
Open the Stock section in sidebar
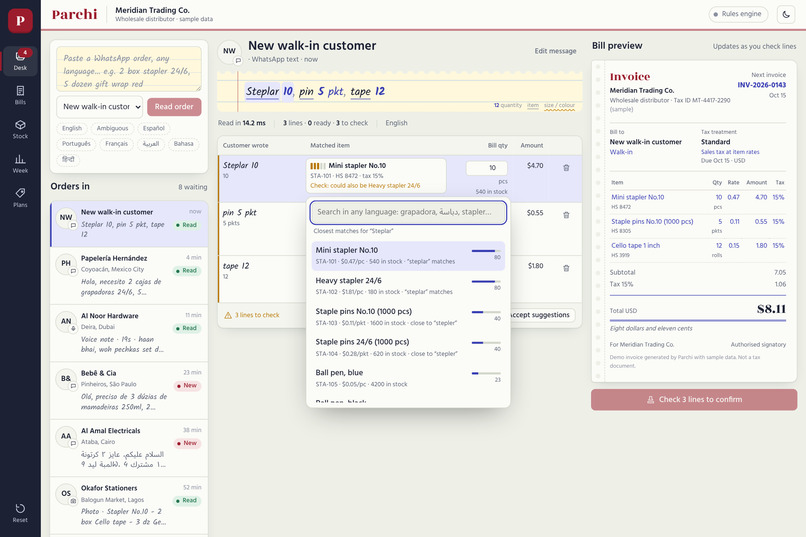20,129
